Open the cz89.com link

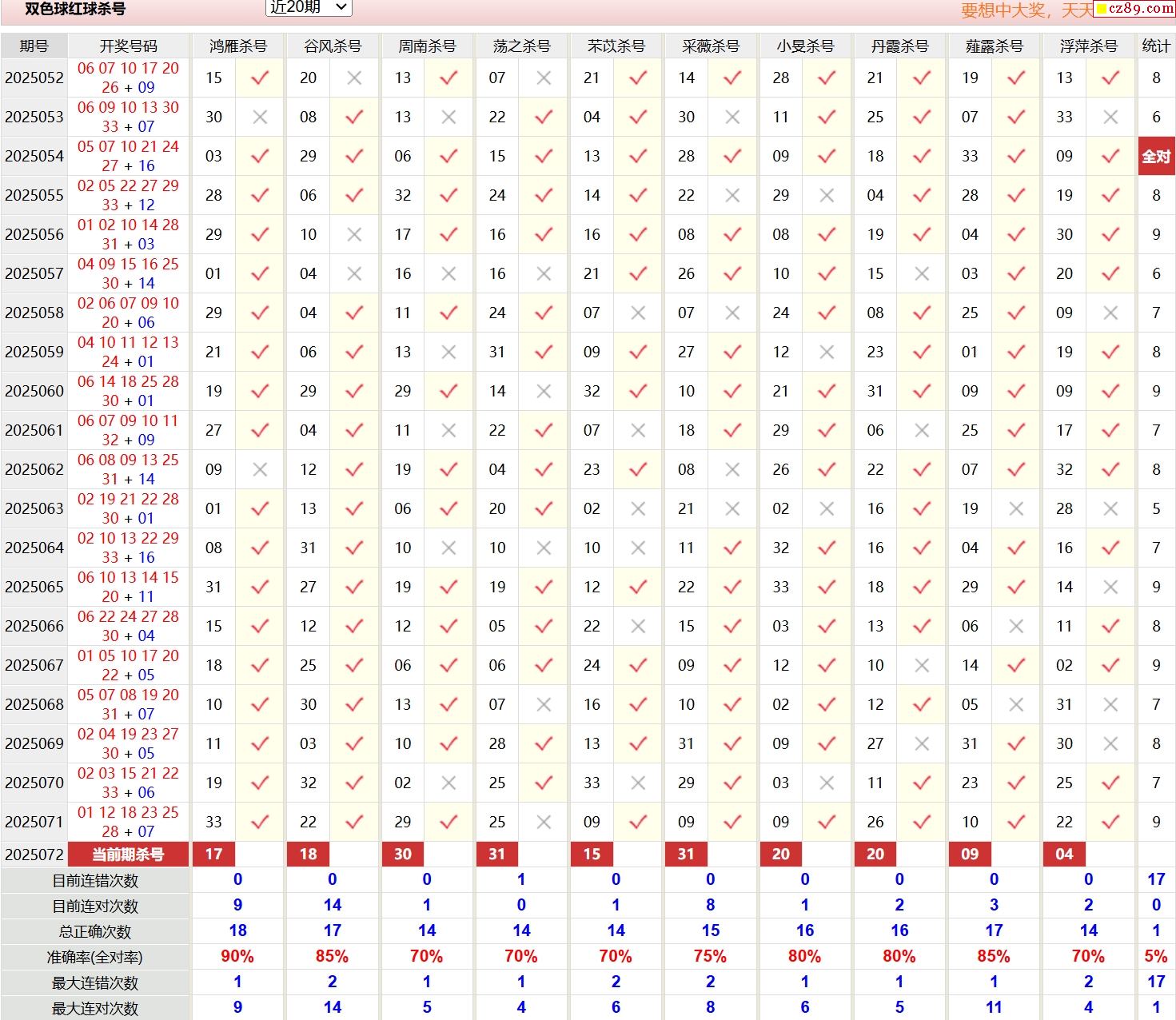pyautogui.click(x=1134, y=8)
